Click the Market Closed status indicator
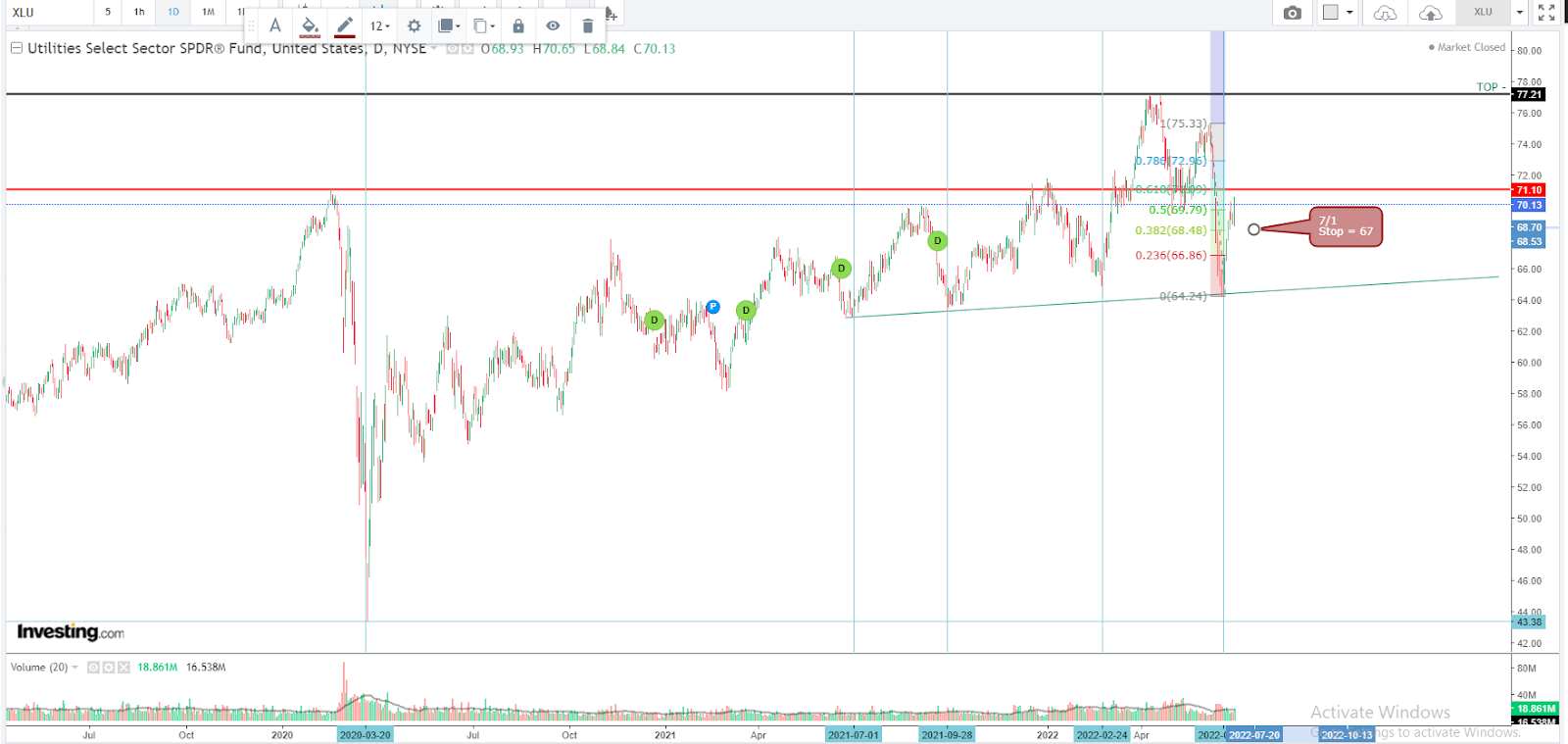This screenshot has width=1568, height=744. pos(1466,47)
